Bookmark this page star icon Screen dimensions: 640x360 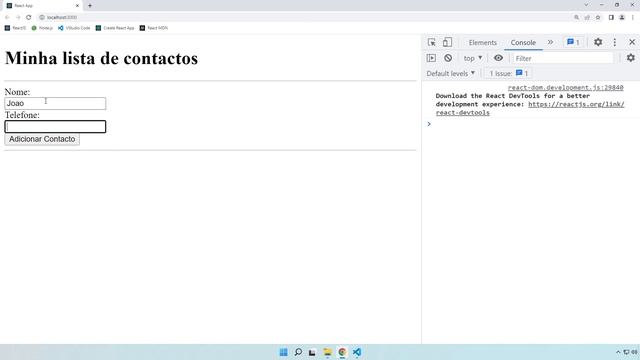click(598, 18)
